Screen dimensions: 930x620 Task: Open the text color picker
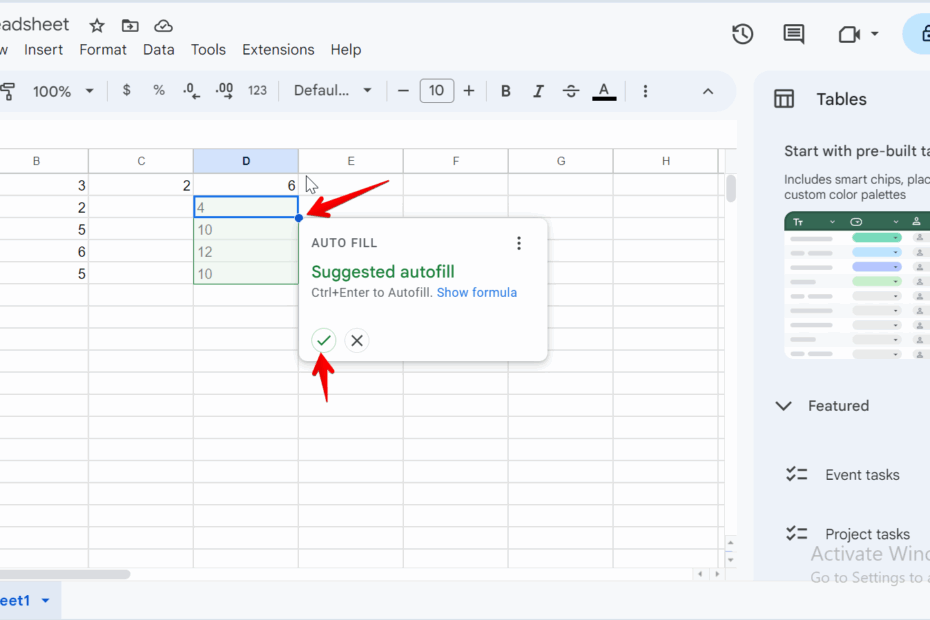[x=604, y=91]
